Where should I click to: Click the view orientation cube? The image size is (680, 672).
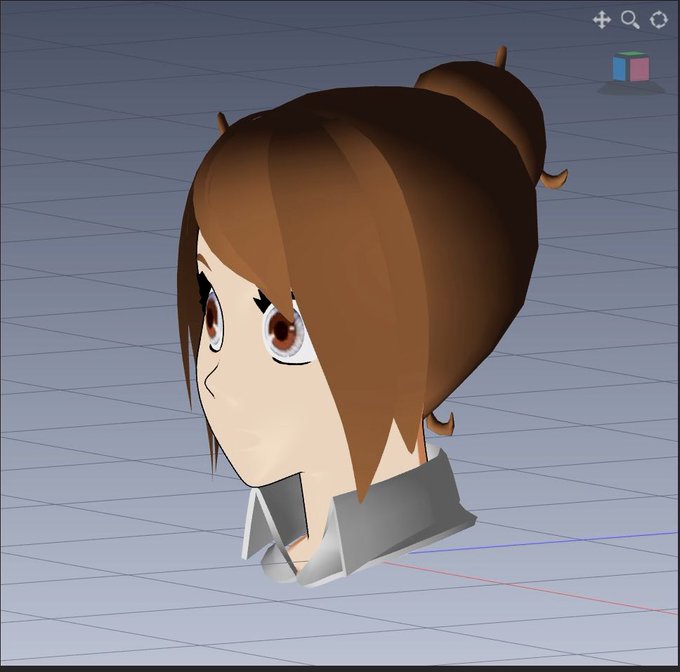pyautogui.click(x=631, y=67)
